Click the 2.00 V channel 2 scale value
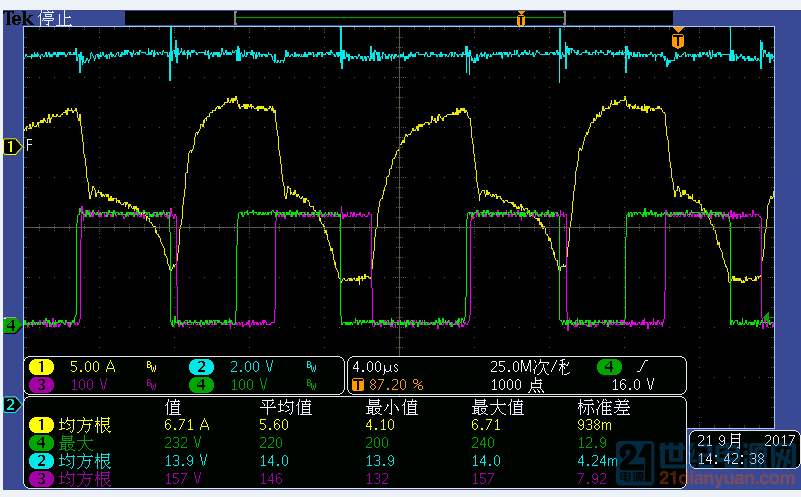 [251, 367]
